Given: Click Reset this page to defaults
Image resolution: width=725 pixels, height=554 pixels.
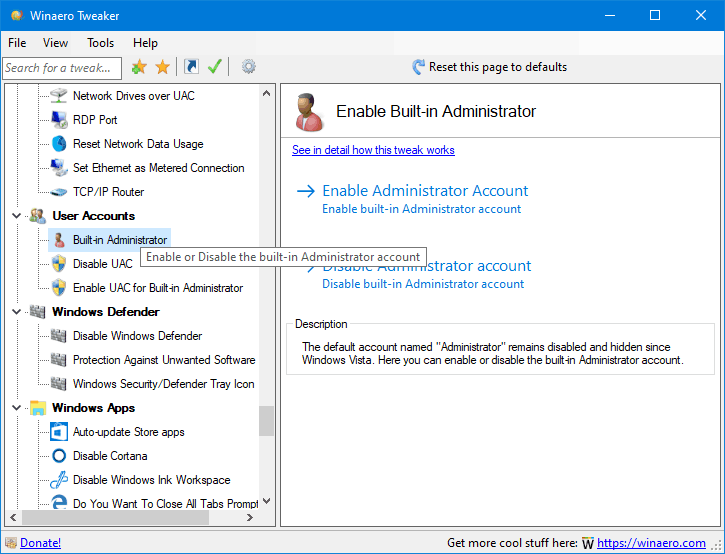Looking at the screenshot, I should [497, 67].
